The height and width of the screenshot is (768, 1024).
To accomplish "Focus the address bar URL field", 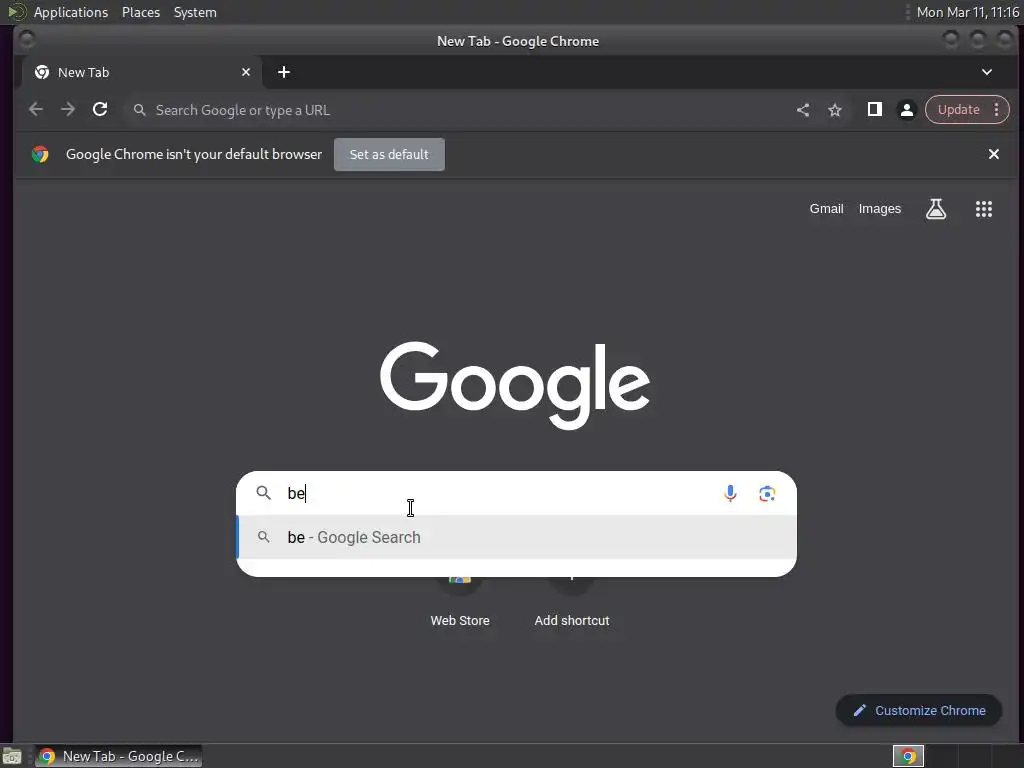I will [457, 110].
